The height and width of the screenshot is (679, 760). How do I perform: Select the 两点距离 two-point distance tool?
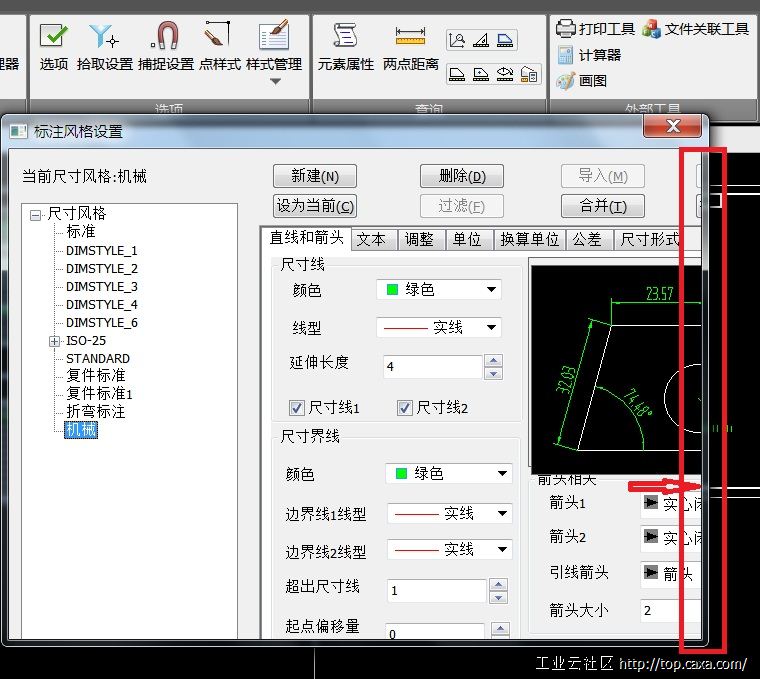410,38
